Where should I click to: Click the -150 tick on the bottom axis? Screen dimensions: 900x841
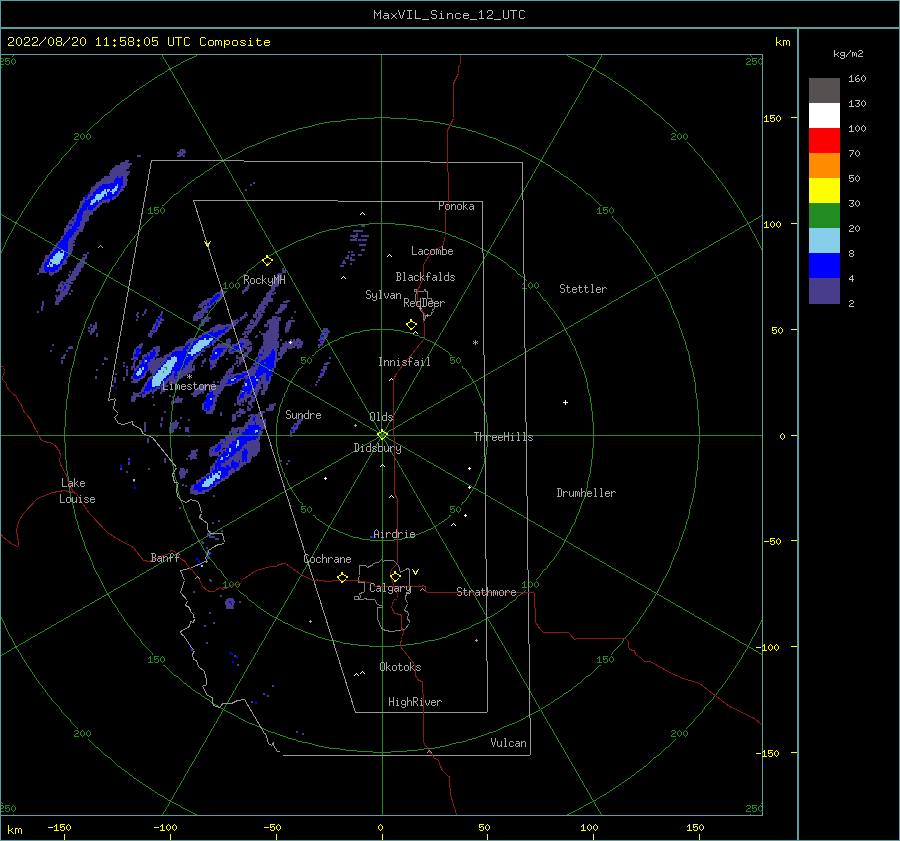59,827
